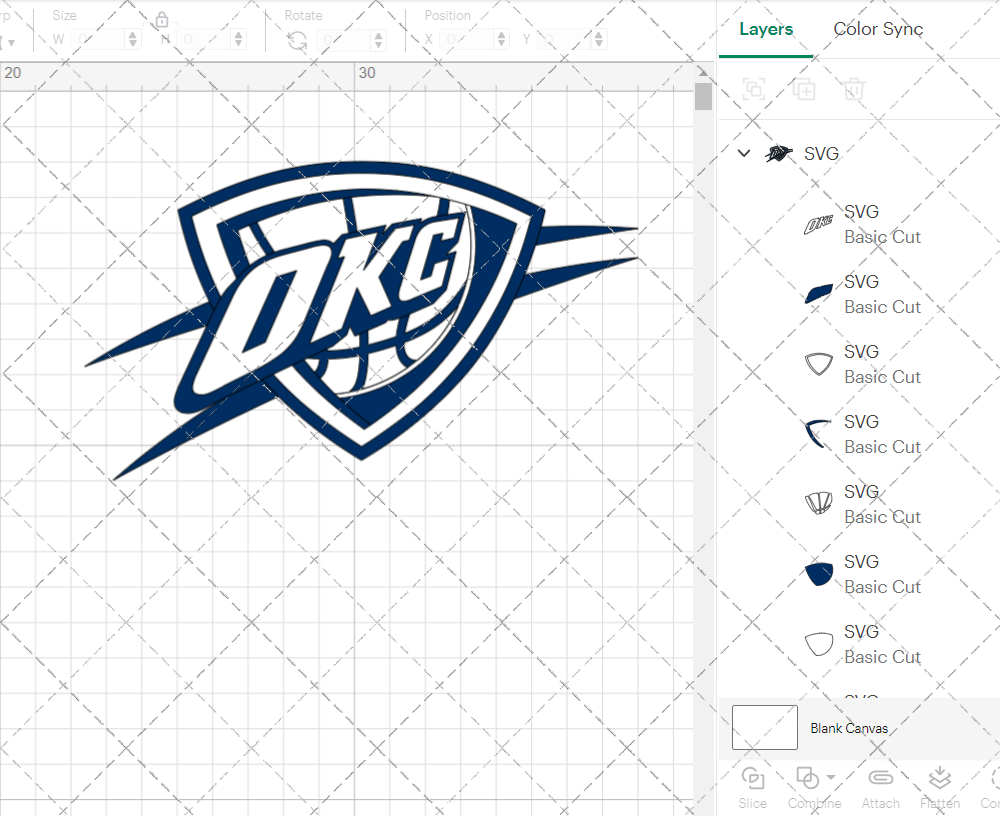Open the Combine dropdown arrow
The height and width of the screenshot is (816, 1000).
click(831, 777)
